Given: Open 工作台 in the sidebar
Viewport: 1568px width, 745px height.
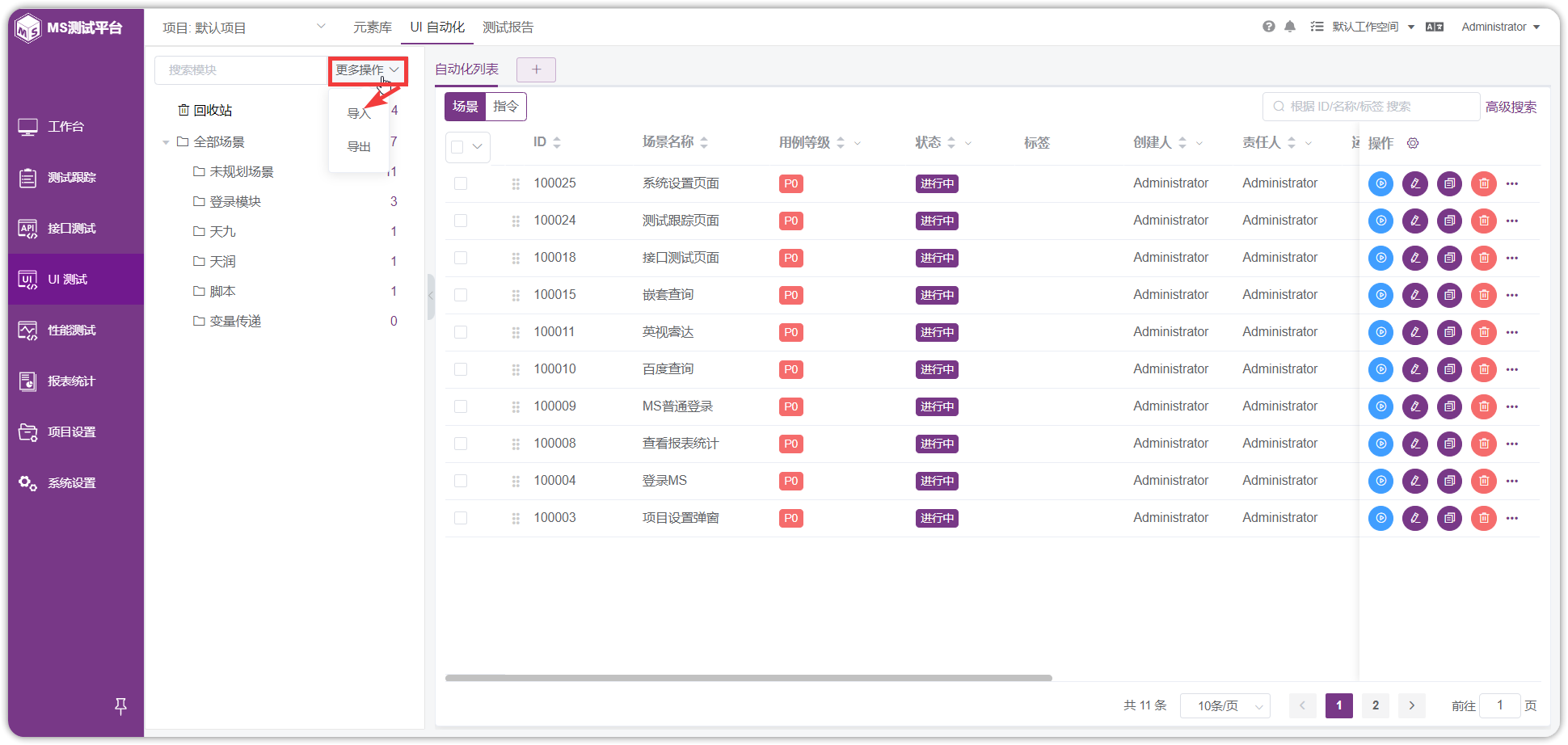Looking at the screenshot, I should coord(76,127).
